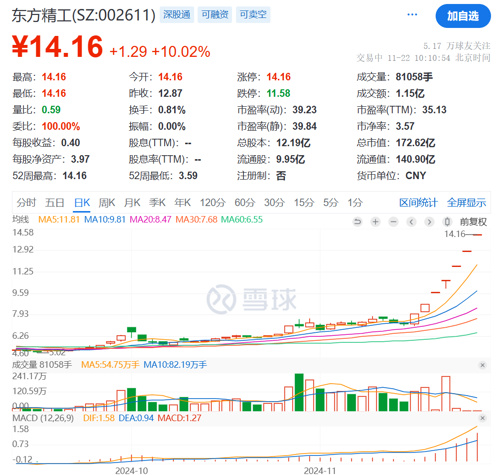The image size is (500, 475).
Task: Open 区间统计 range statistics
Action: point(418,203)
